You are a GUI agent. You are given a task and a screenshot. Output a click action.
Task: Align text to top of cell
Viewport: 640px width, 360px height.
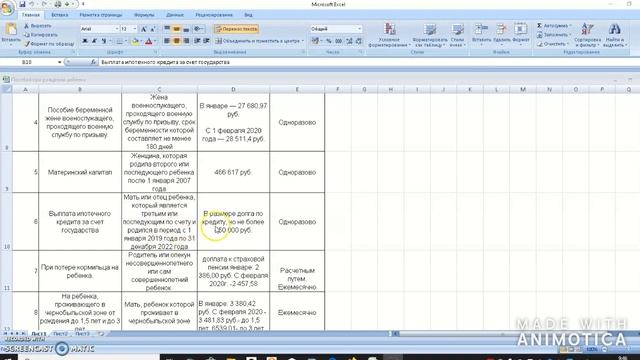click(x=167, y=29)
